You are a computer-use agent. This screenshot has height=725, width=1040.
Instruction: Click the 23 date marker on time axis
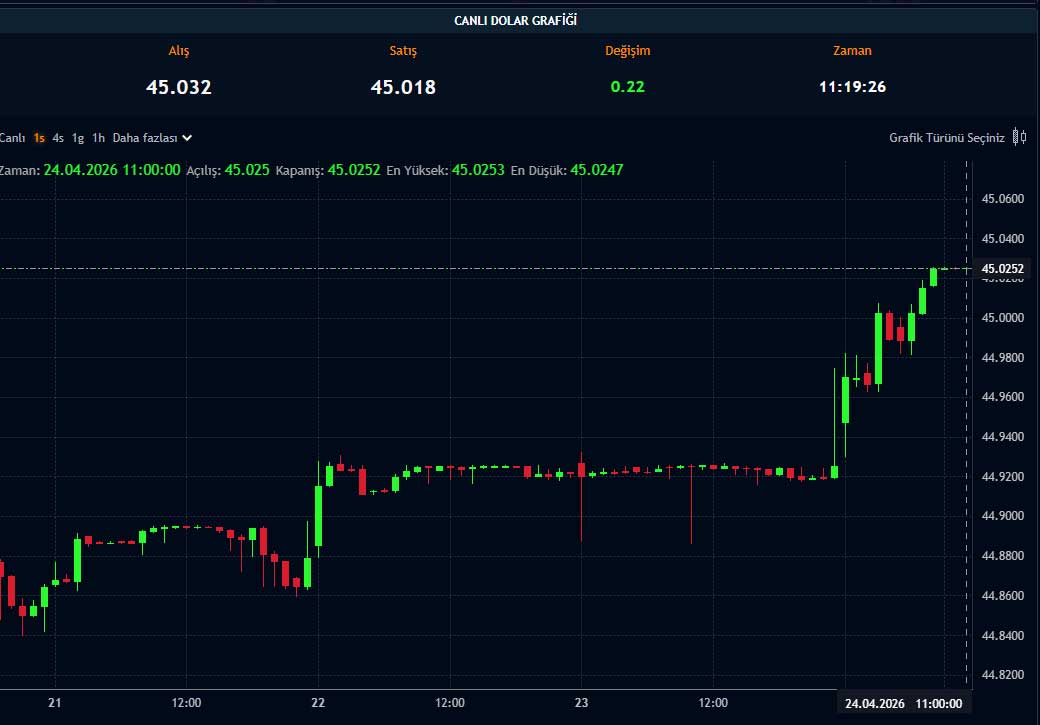pyautogui.click(x=582, y=704)
